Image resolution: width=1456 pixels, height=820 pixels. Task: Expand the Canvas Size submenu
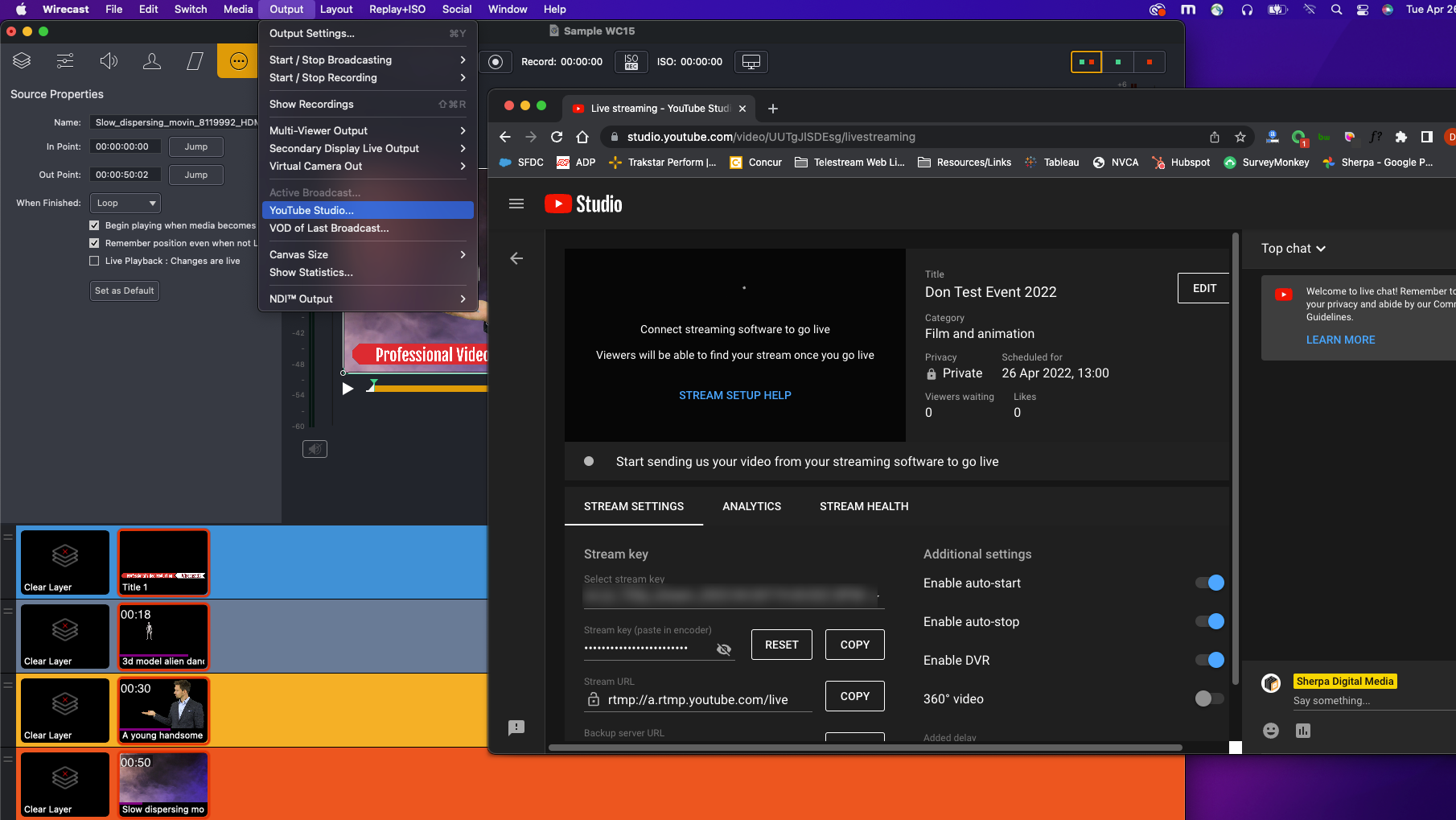pos(367,255)
